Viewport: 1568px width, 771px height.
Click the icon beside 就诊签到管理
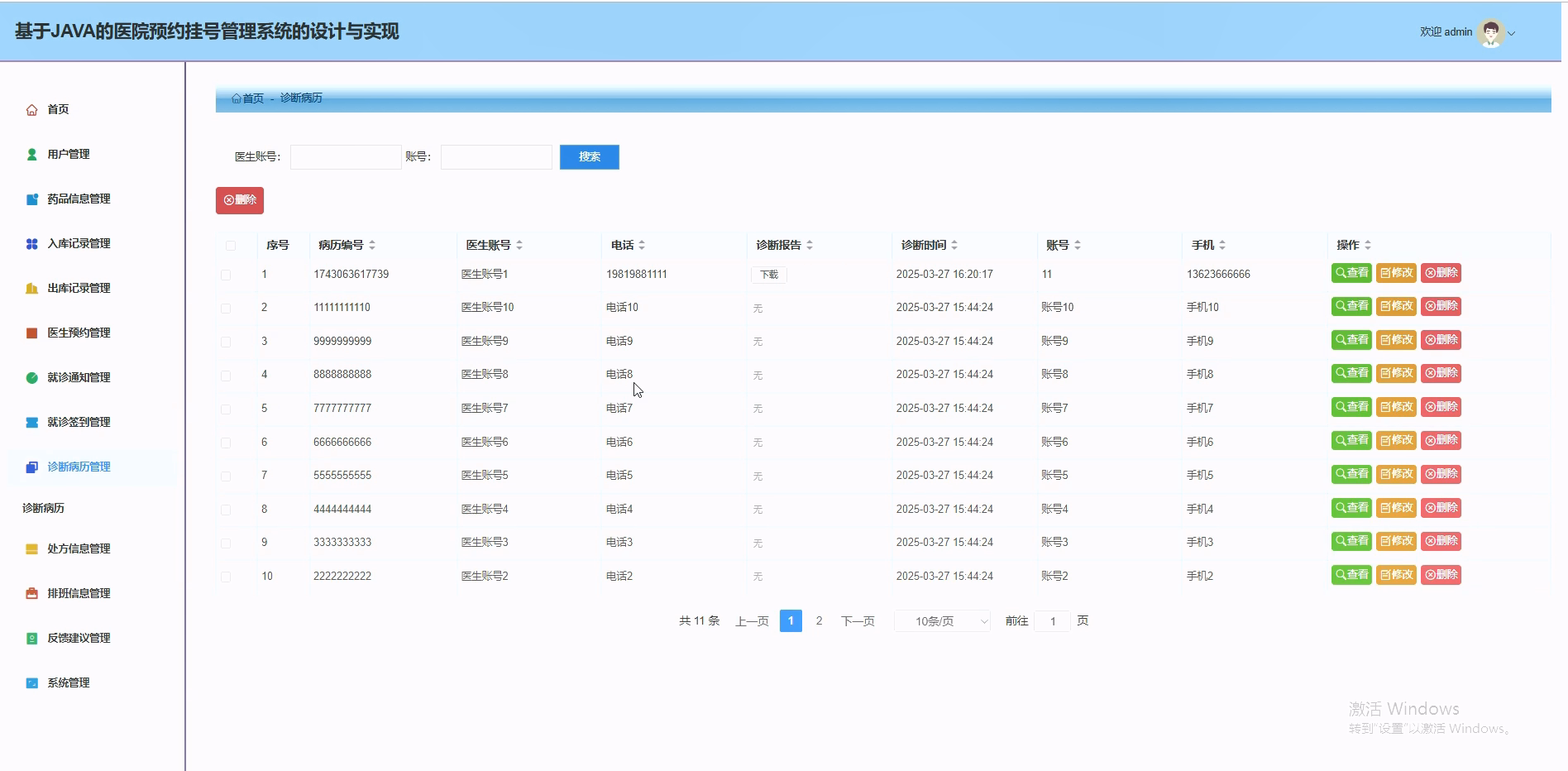(31, 422)
